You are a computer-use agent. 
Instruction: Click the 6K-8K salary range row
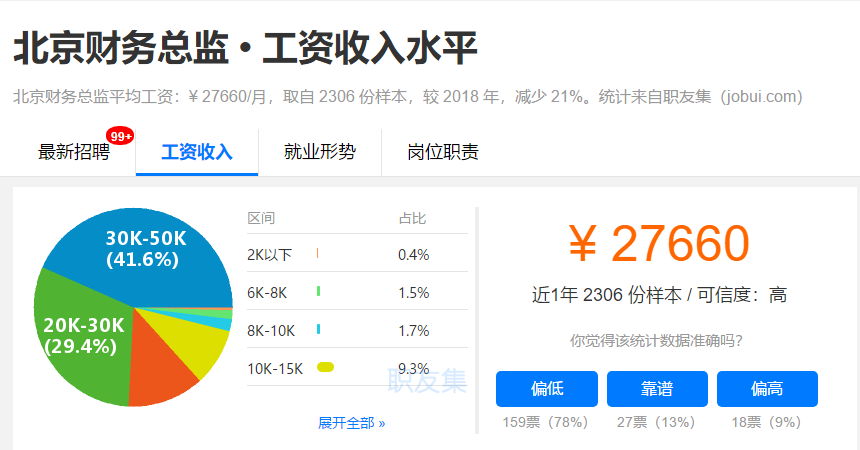356,292
